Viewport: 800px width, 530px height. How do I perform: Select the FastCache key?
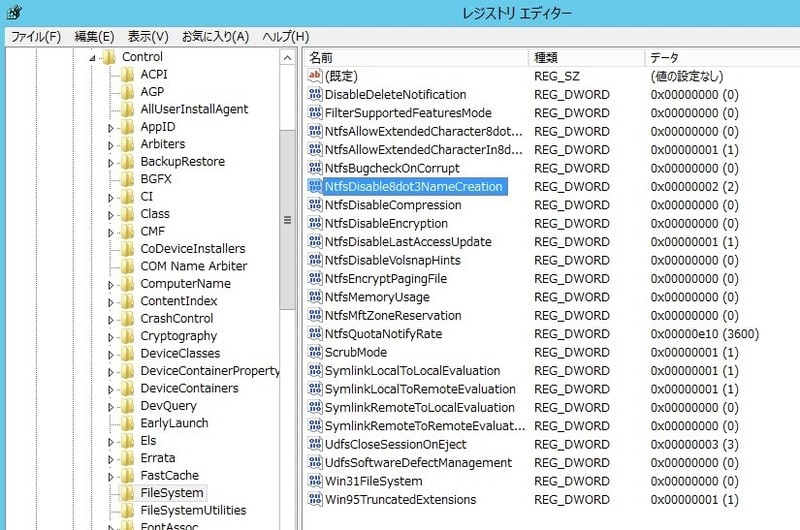tap(169, 475)
